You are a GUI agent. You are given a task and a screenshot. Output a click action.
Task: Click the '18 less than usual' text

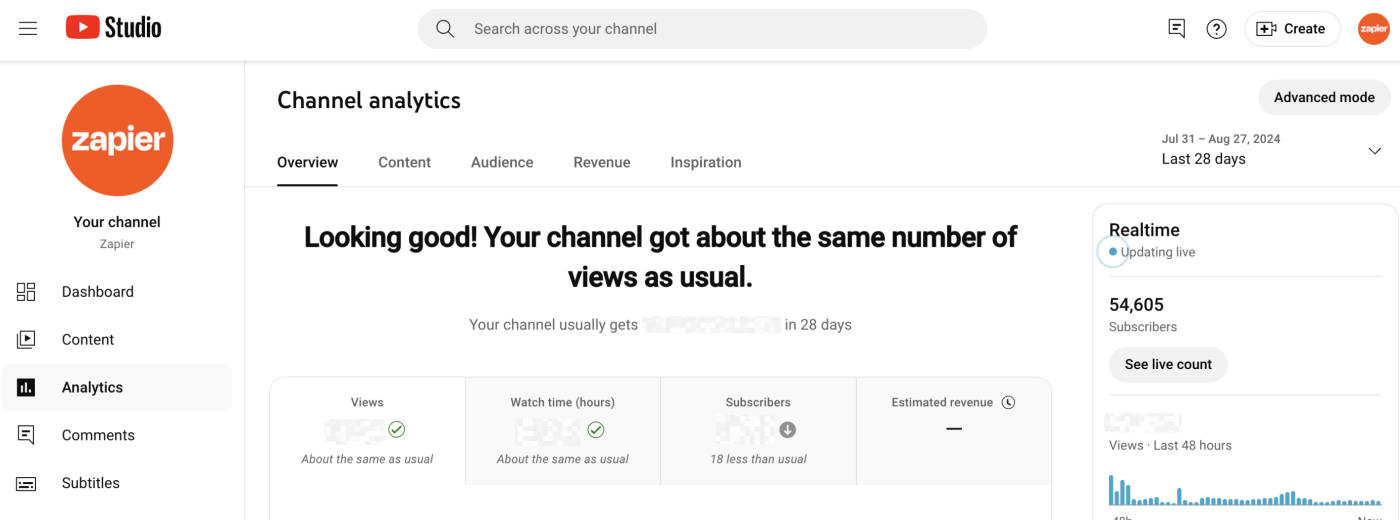pyautogui.click(x=758, y=459)
